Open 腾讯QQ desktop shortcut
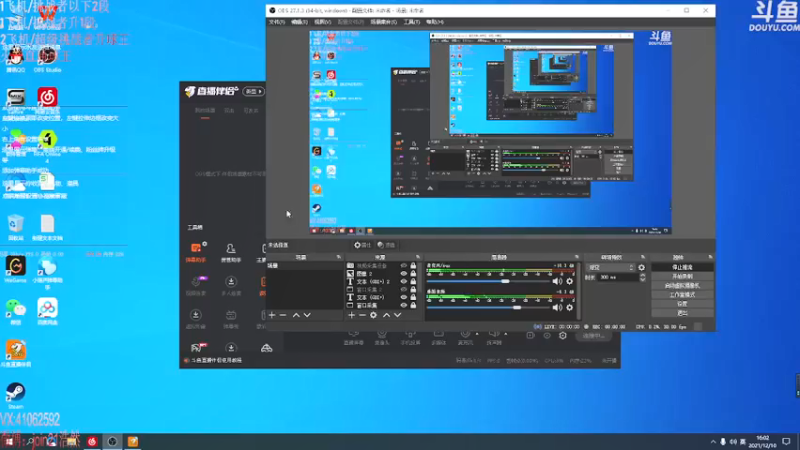The image size is (800, 450). [15, 59]
